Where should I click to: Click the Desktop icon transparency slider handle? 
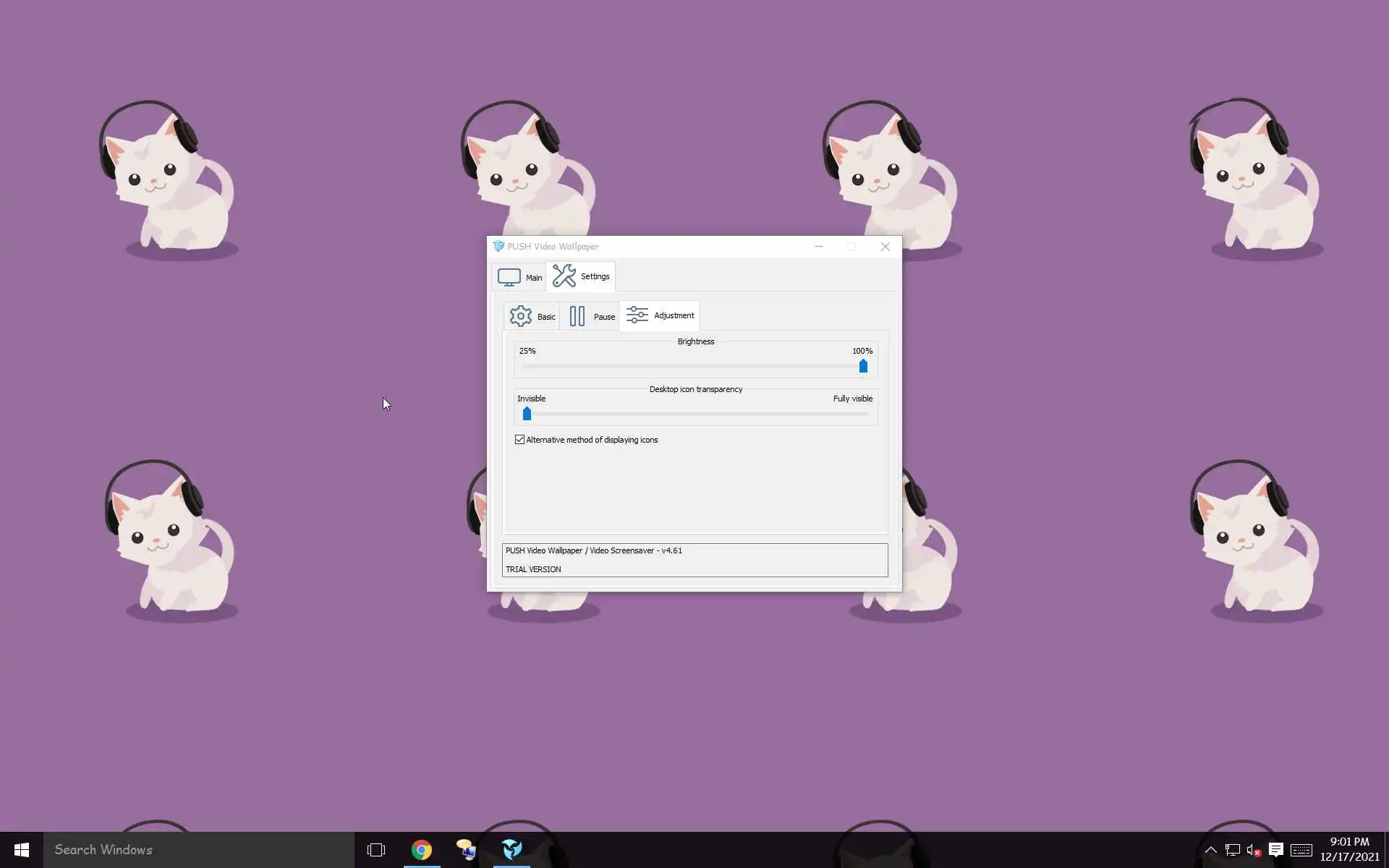tap(527, 414)
